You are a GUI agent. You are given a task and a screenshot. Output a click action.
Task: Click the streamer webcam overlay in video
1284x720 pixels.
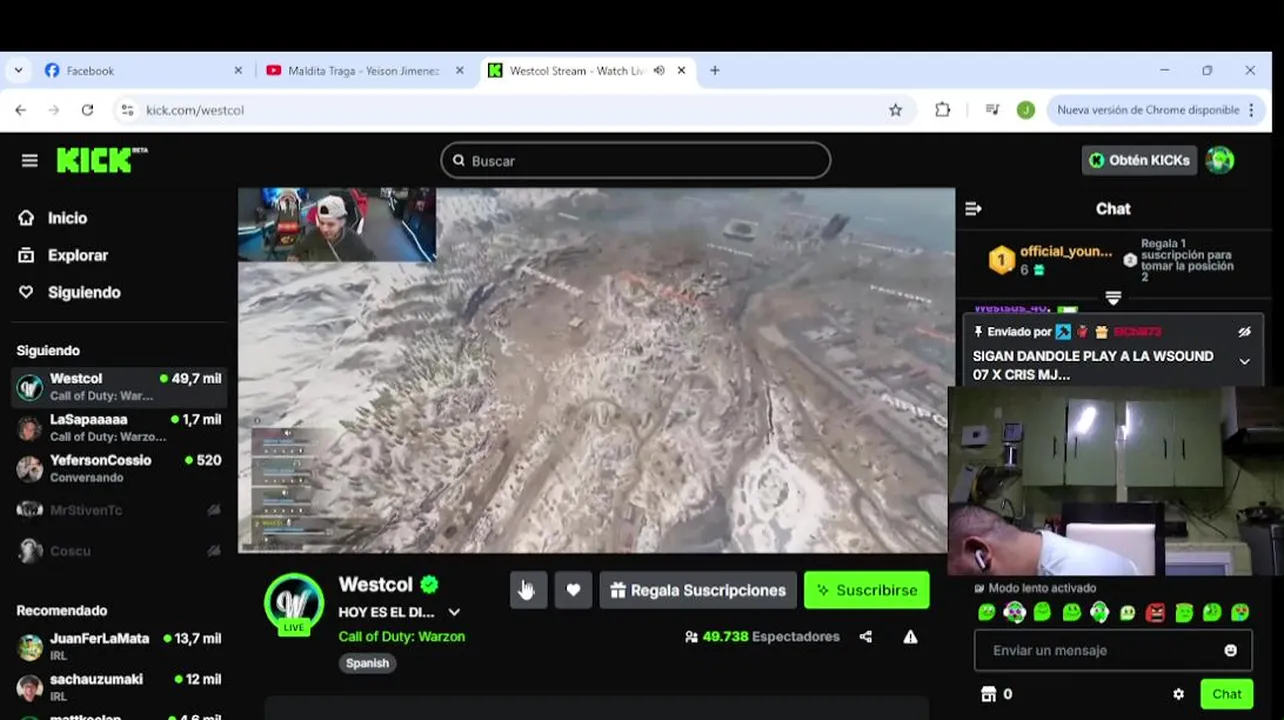pyautogui.click(x=337, y=225)
